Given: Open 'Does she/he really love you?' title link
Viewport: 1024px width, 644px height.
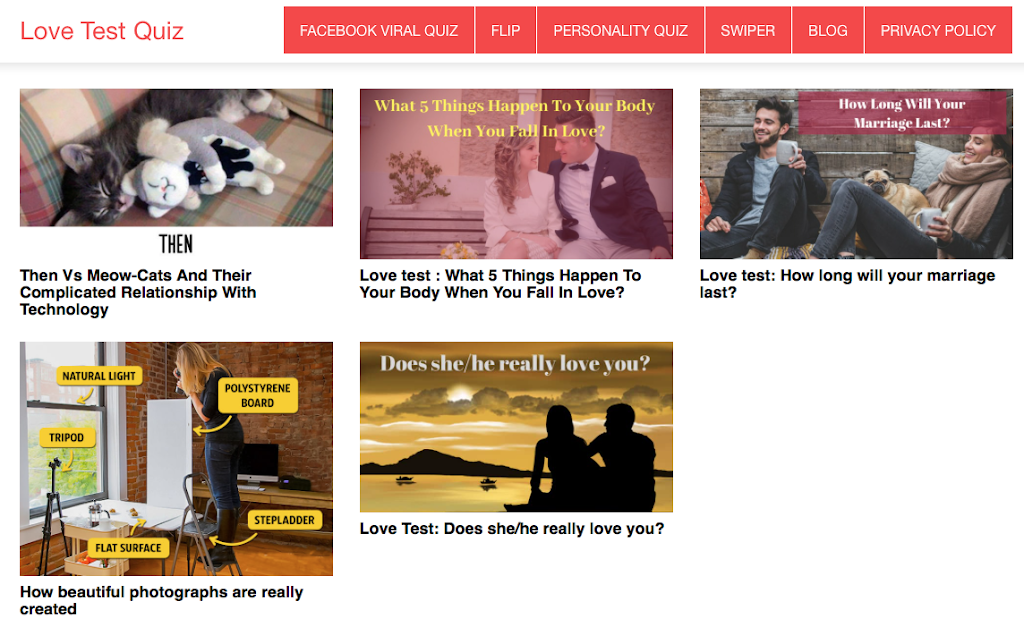Looking at the screenshot, I should click(511, 528).
